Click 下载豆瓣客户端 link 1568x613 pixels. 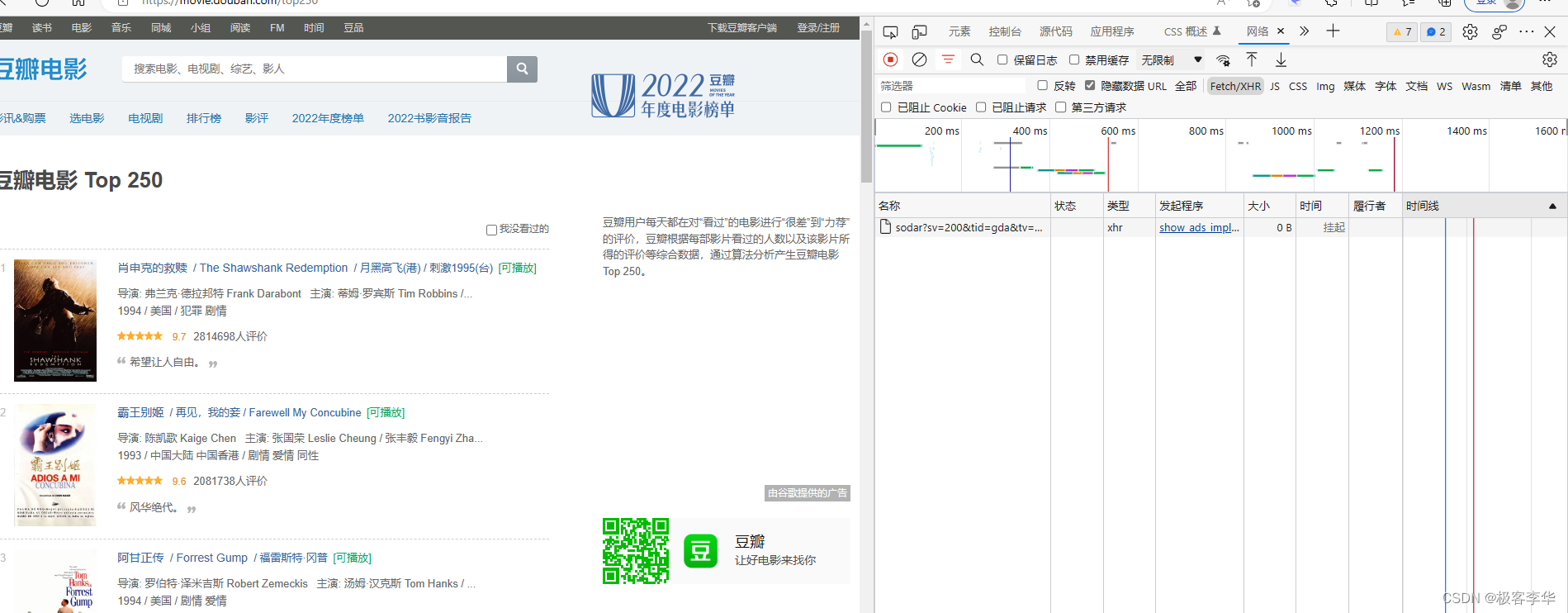click(742, 28)
